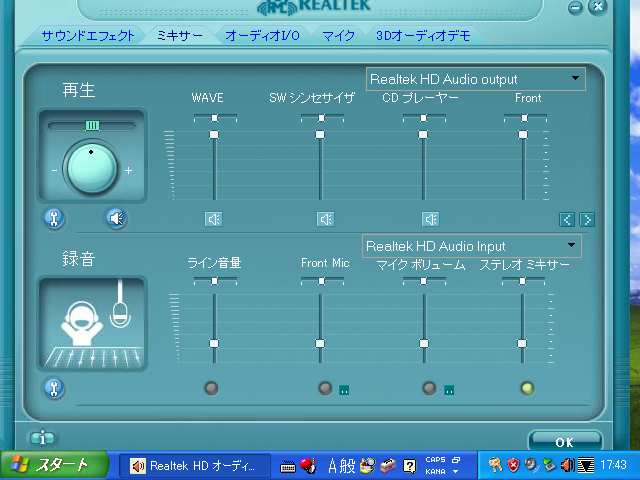Click the SW シンセサイザ volume slider handle
This screenshot has height=480, width=640.
tap(320, 134)
